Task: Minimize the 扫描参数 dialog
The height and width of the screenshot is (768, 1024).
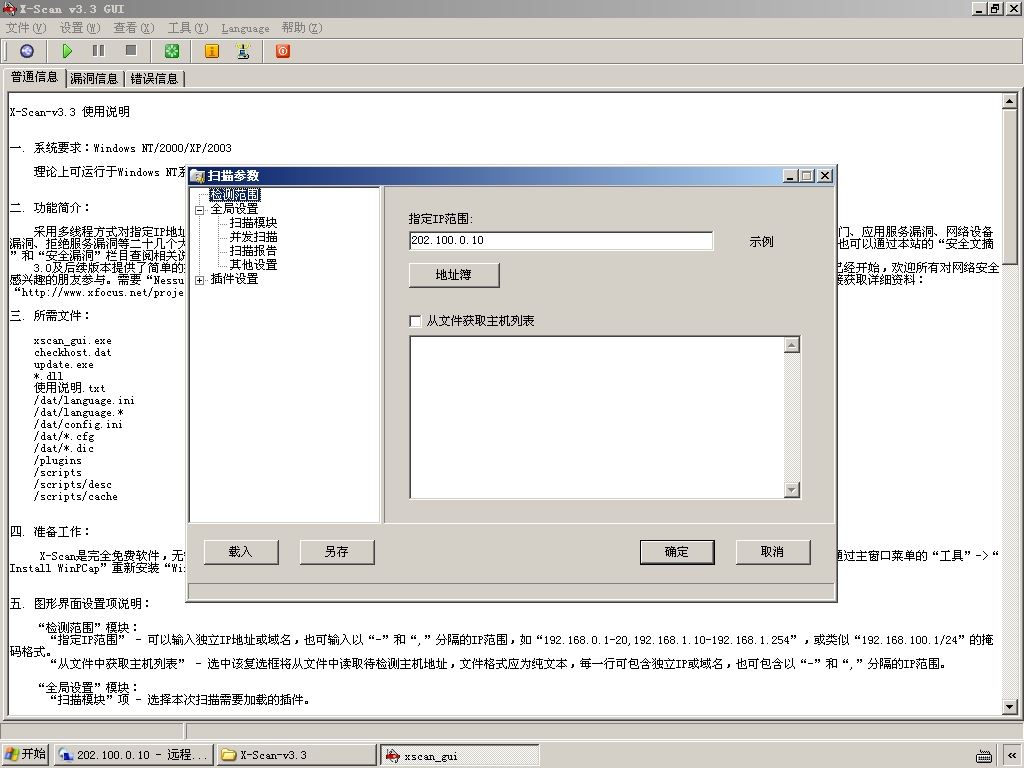Action: (x=791, y=176)
